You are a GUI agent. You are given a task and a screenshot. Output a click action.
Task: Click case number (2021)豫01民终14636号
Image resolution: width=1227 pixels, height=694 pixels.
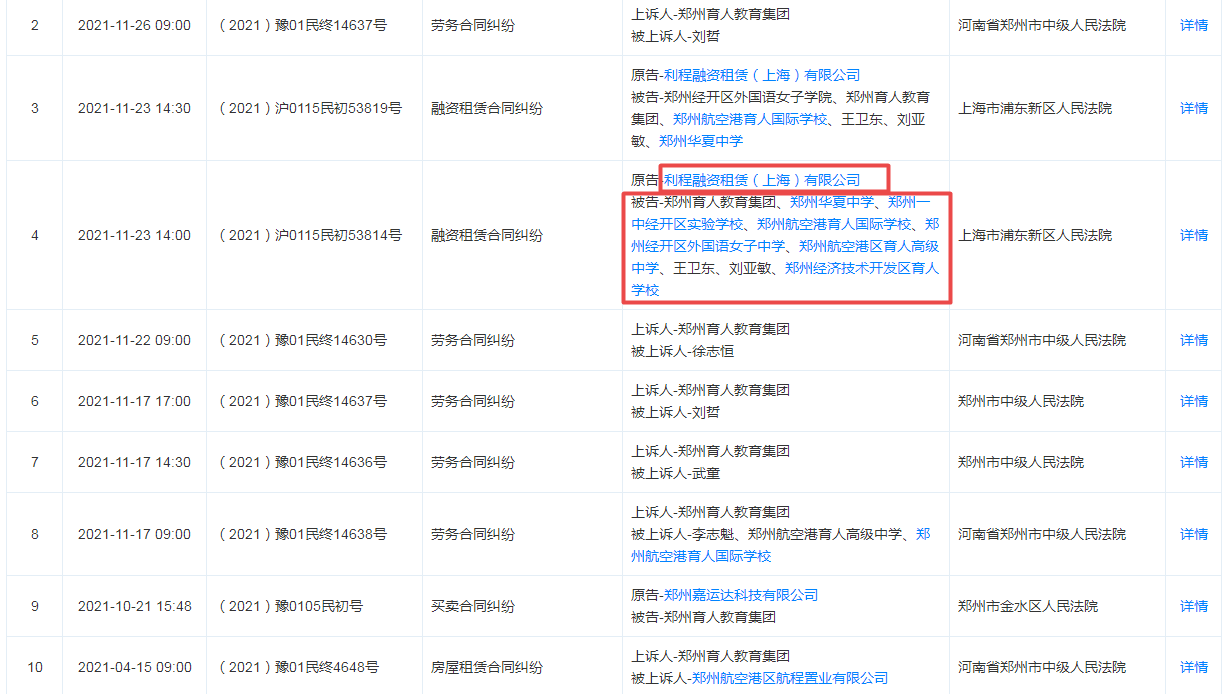pos(302,462)
